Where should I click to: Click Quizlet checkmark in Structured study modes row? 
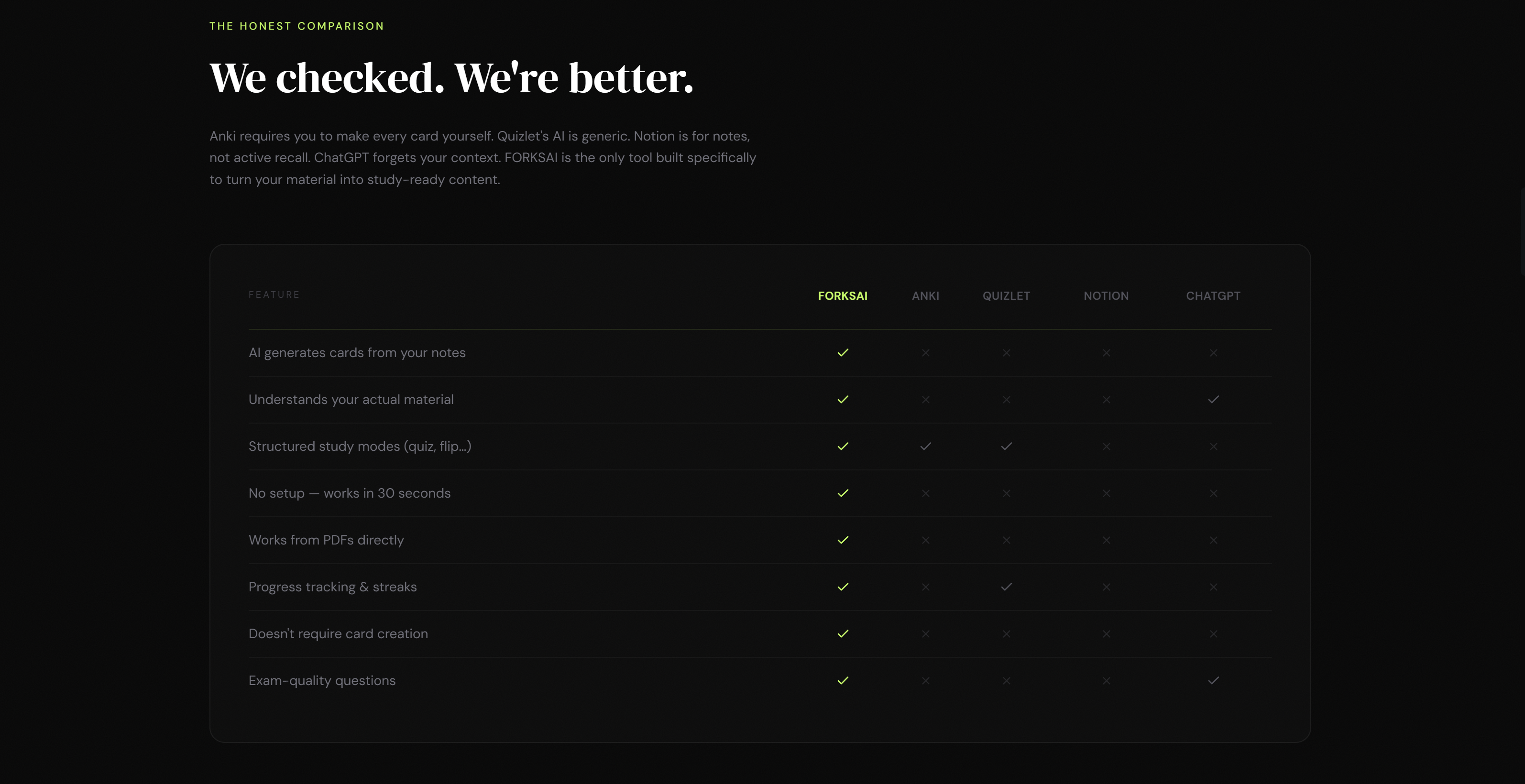tap(1006, 446)
